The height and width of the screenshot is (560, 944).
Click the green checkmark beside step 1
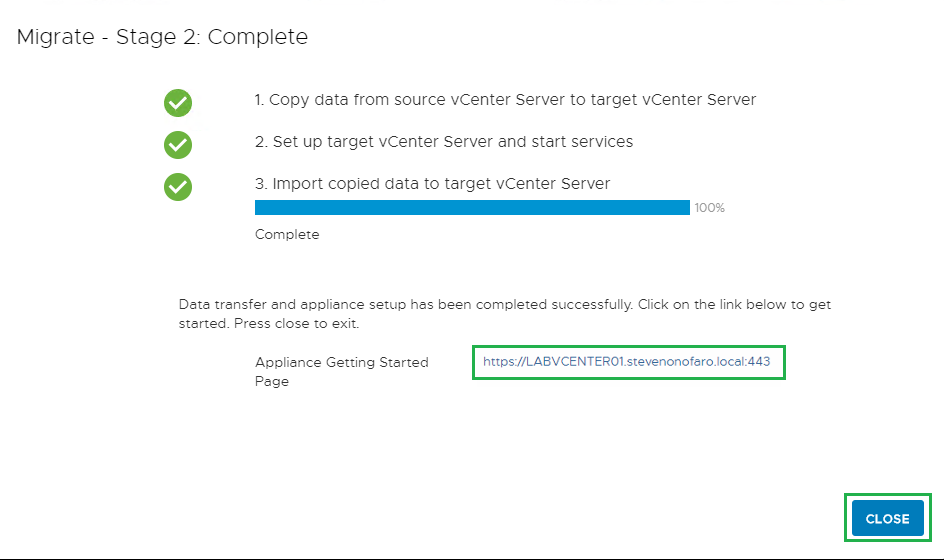pyautogui.click(x=178, y=103)
